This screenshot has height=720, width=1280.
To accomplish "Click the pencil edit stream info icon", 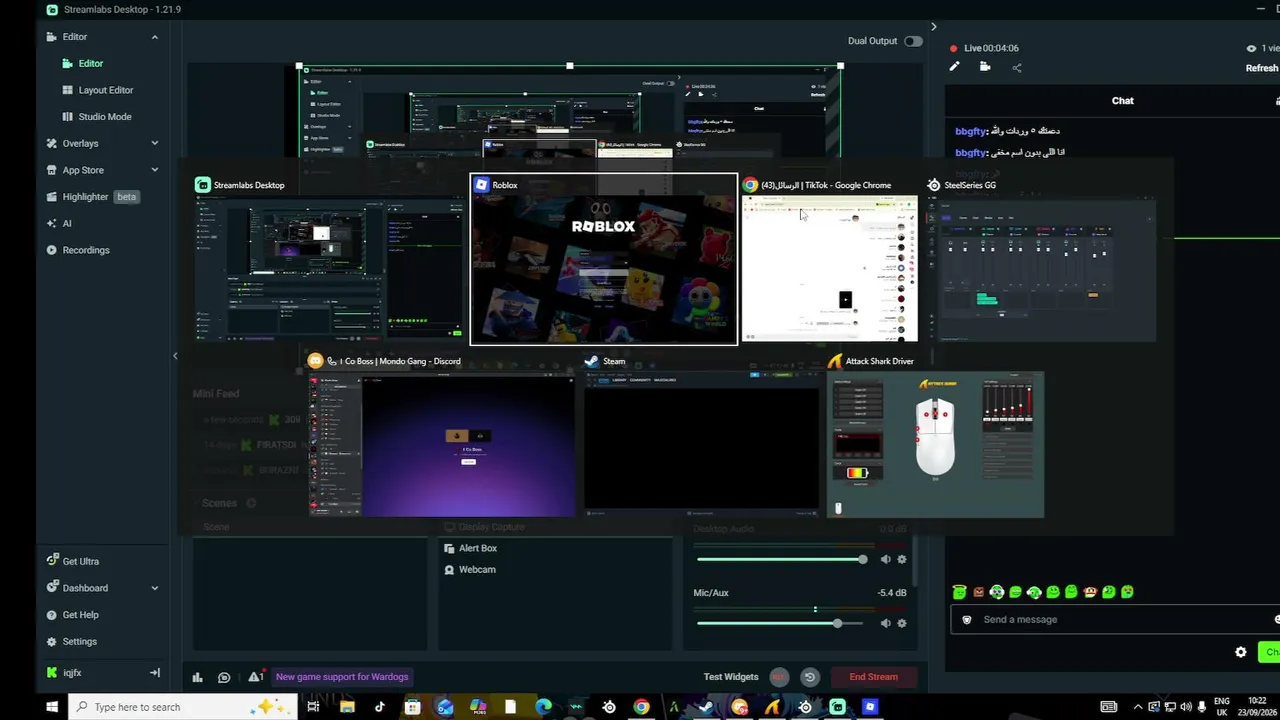I will pos(954,67).
